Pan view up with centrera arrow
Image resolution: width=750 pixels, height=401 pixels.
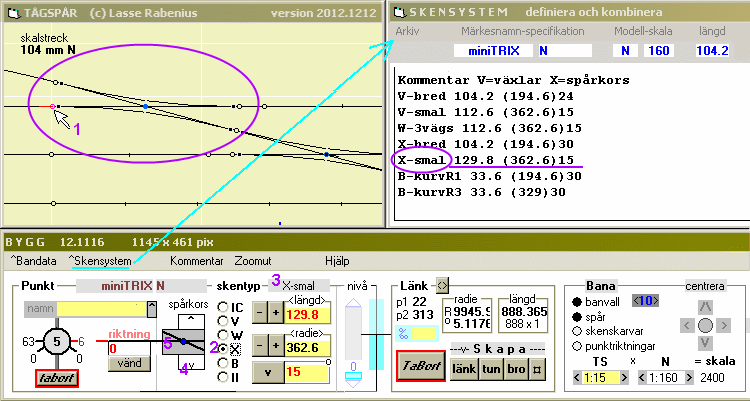click(x=705, y=306)
